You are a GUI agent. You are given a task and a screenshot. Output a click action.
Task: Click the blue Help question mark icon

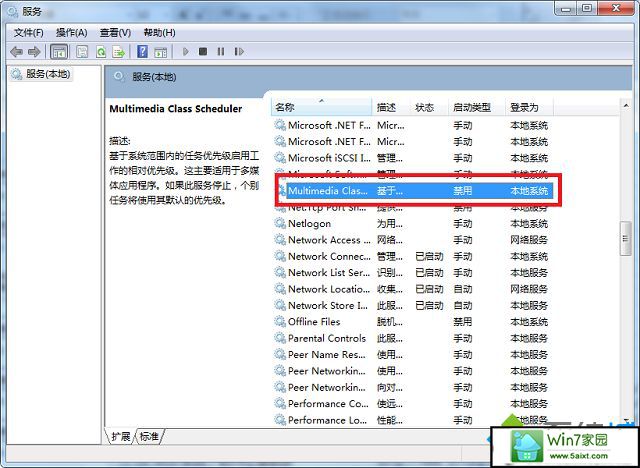coord(142,51)
